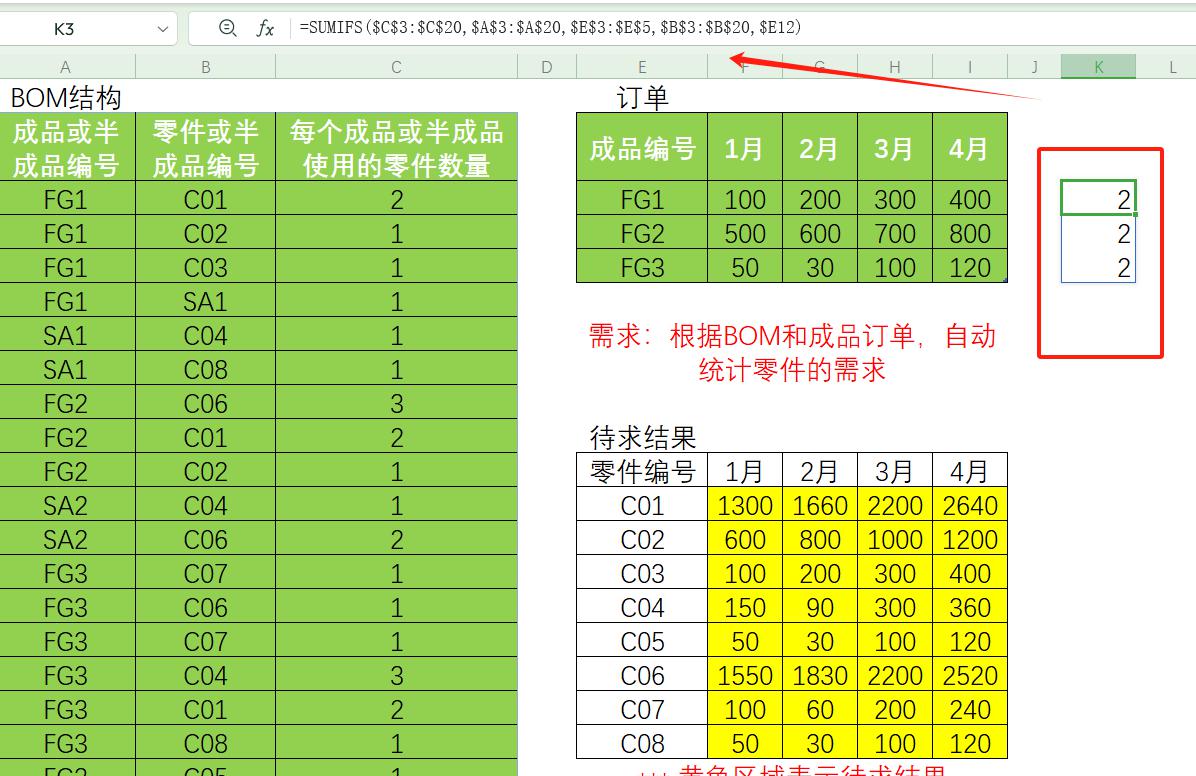Click header cell 成品或半成品编号
This screenshot has height=776, width=1196.
(x=67, y=147)
